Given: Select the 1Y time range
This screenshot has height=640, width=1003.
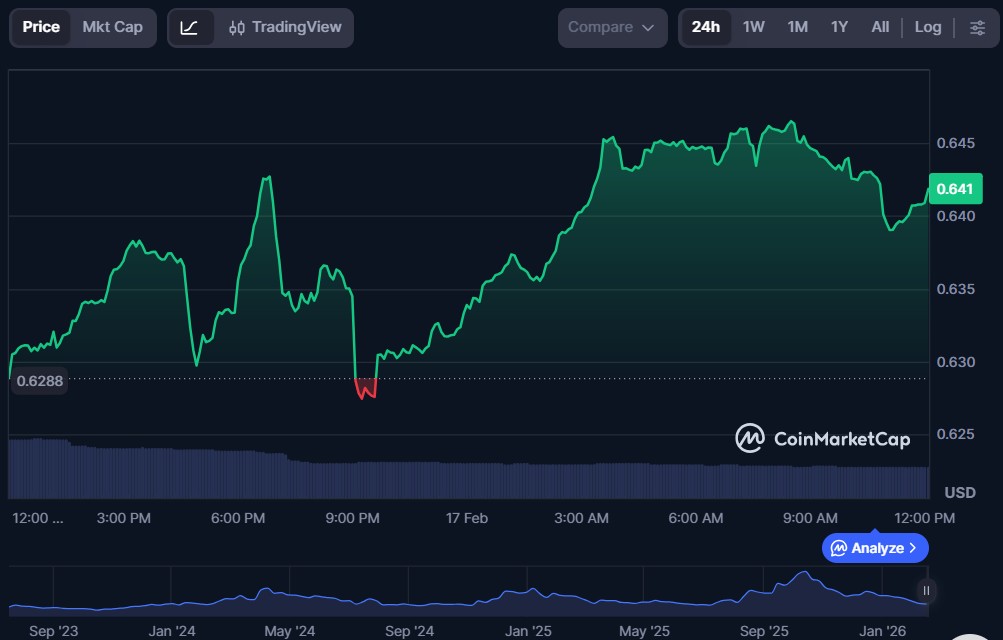Looking at the screenshot, I should [839, 28].
